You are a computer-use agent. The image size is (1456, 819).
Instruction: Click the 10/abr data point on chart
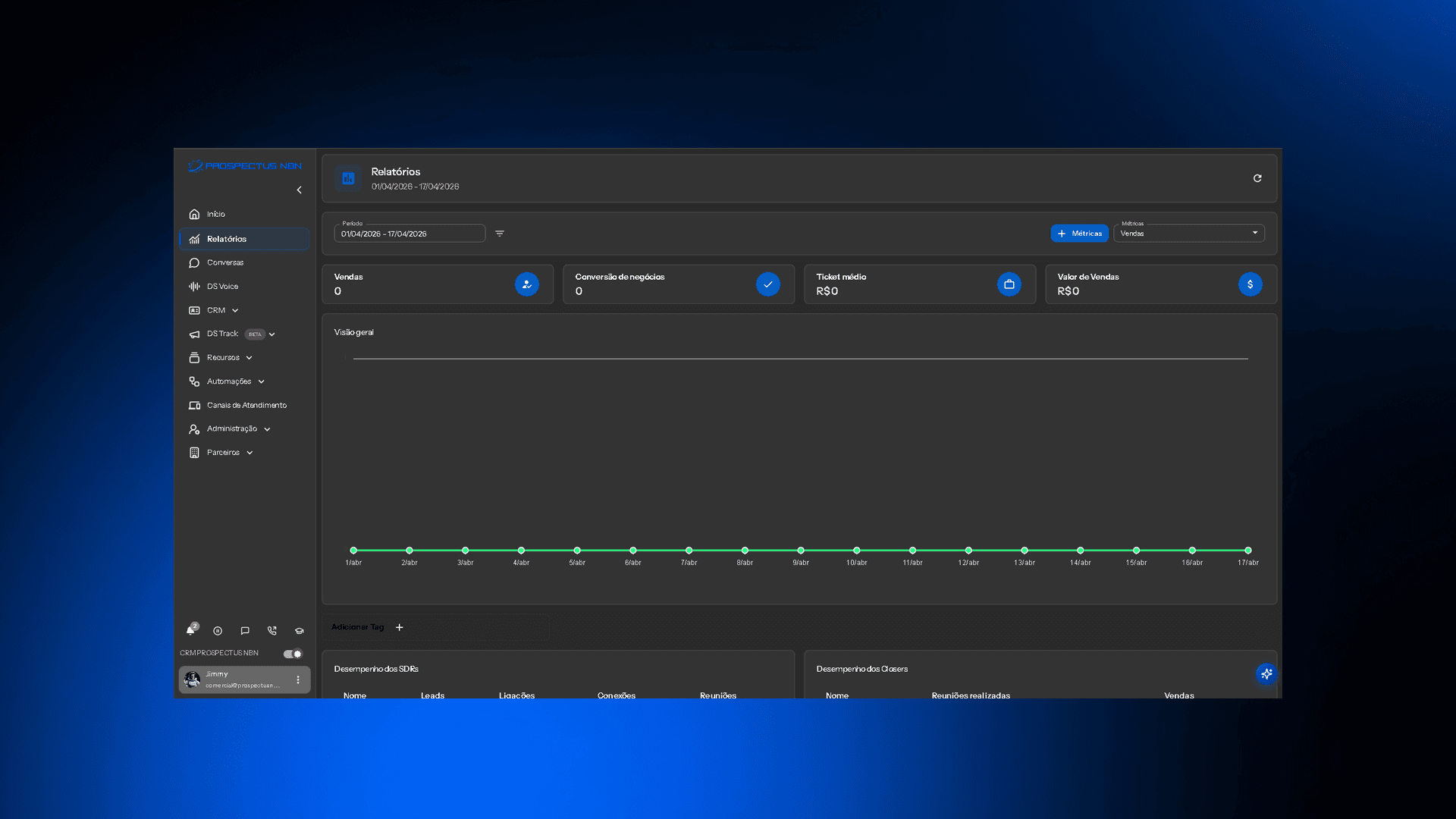(856, 551)
